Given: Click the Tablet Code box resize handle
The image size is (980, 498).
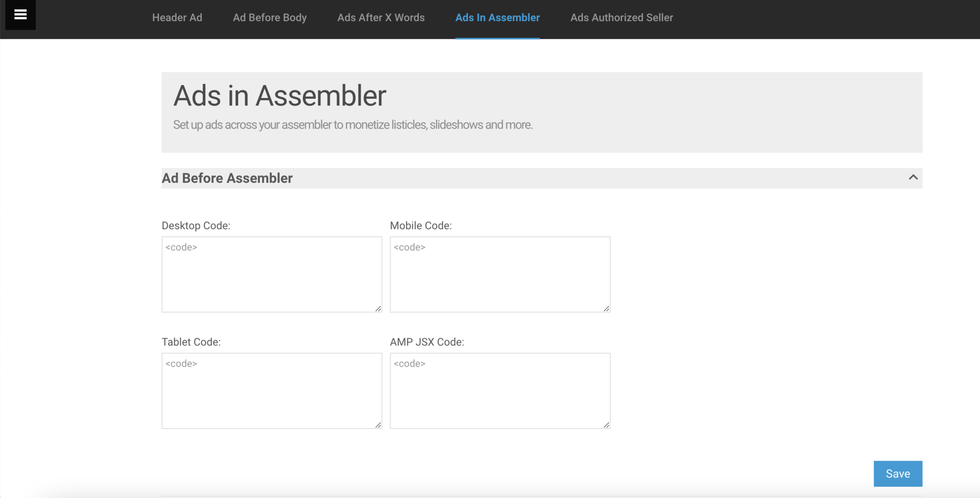Looking at the screenshot, I should click(x=378, y=424).
